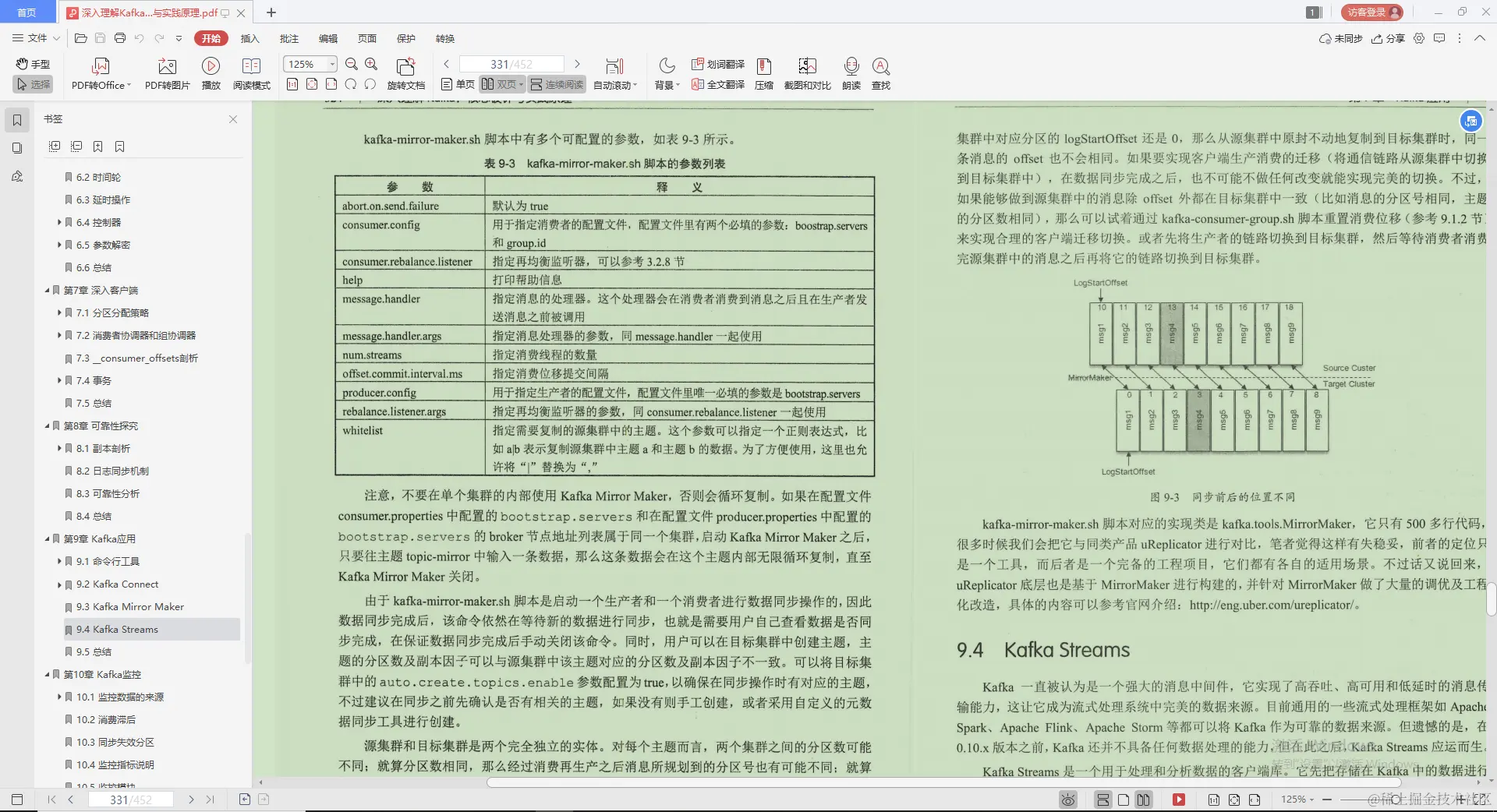Viewport: 1497px width, 812px height.
Task: Select the PDF转图片 tool
Action: pos(166,74)
